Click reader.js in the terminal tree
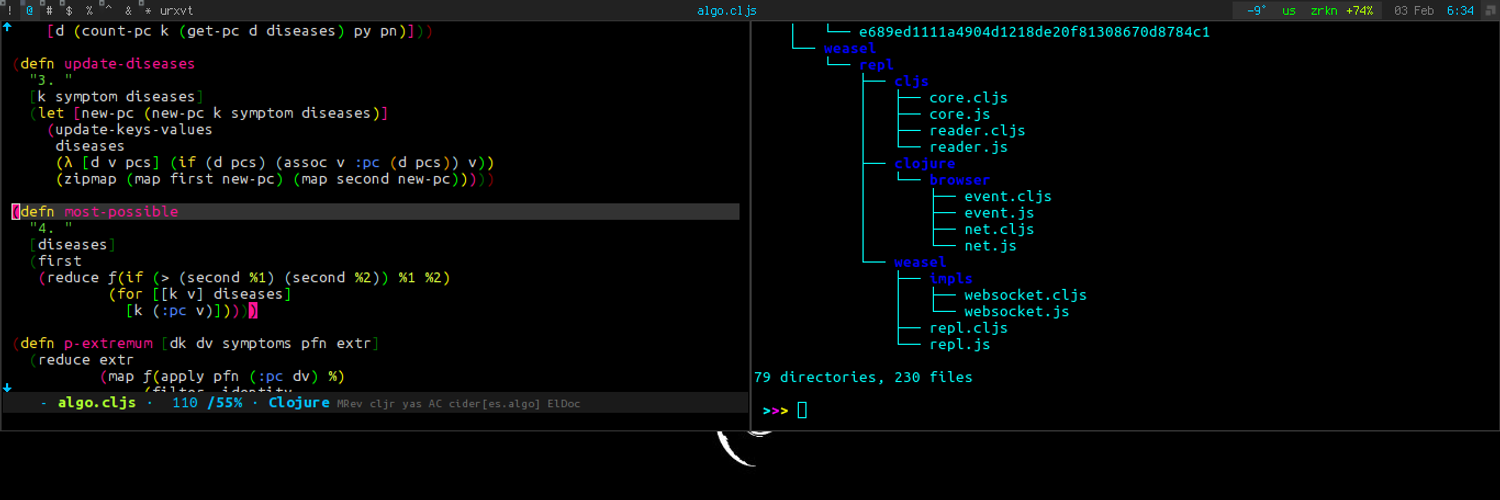This screenshot has width=1500, height=500. (x=968, y=147)
